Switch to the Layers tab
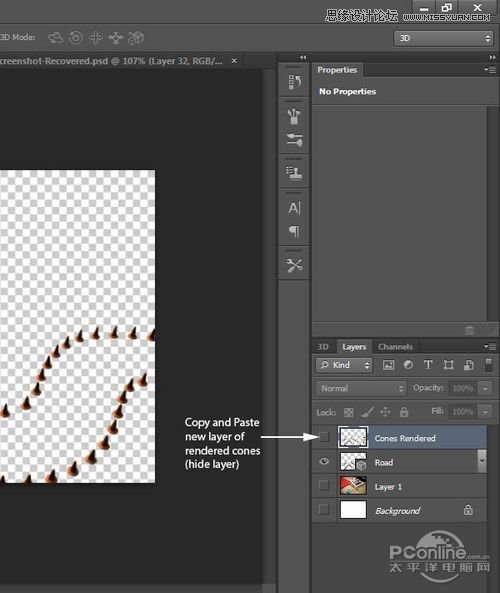This screenshot has height=593, width=500. [x=354, y=347]
